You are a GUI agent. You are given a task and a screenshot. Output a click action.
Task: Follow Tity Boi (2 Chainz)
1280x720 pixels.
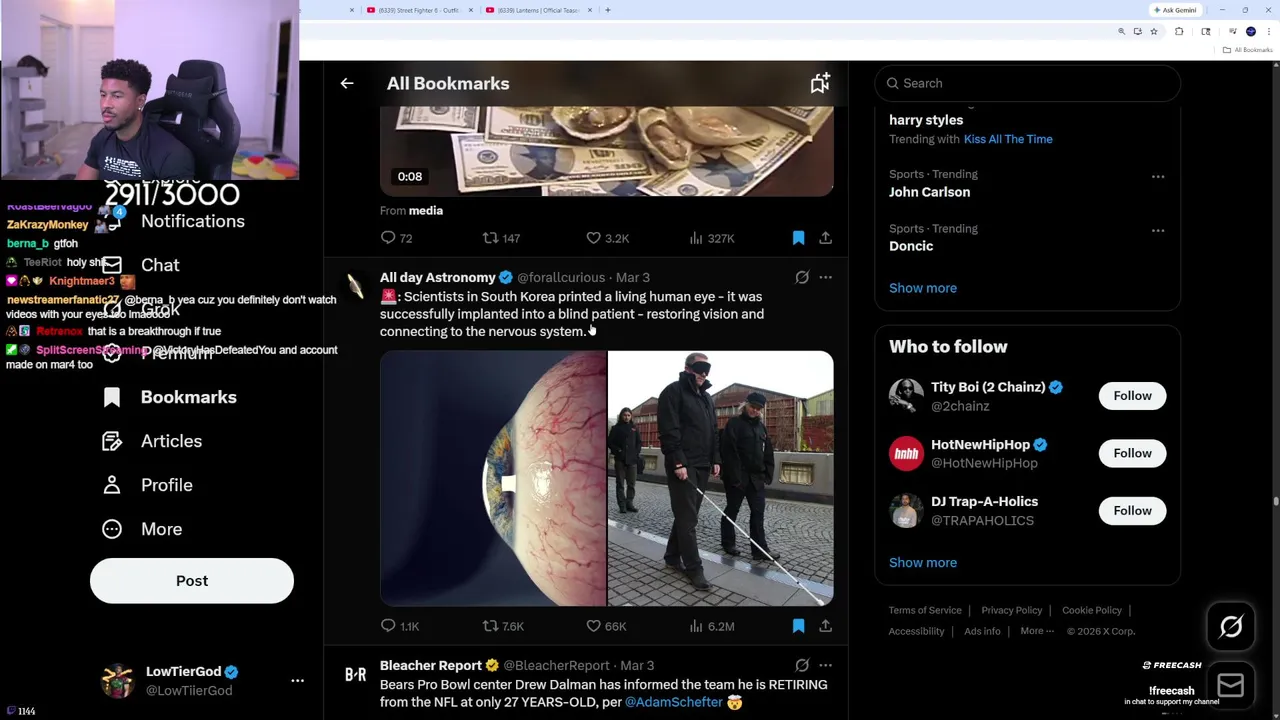(x=1132, y=396)
